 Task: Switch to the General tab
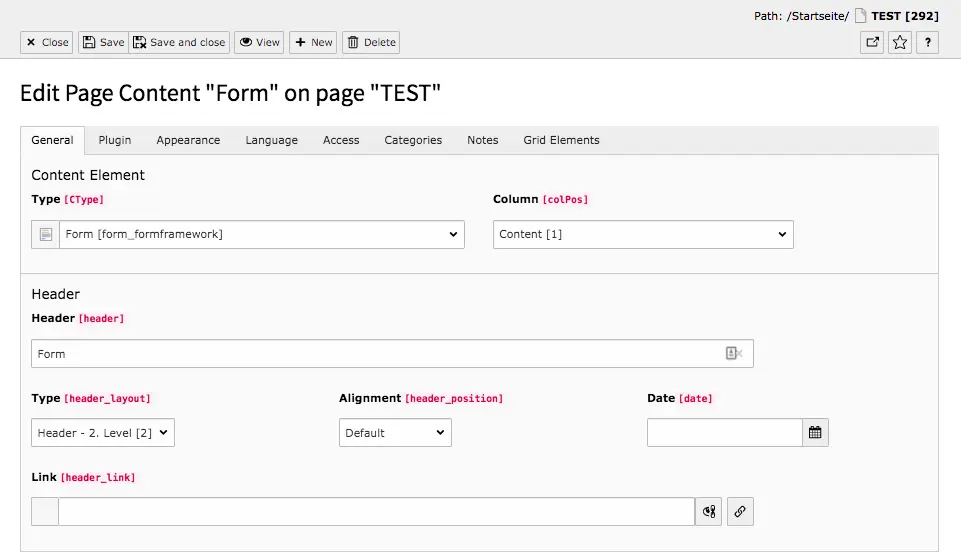click(x=53, y=140)
